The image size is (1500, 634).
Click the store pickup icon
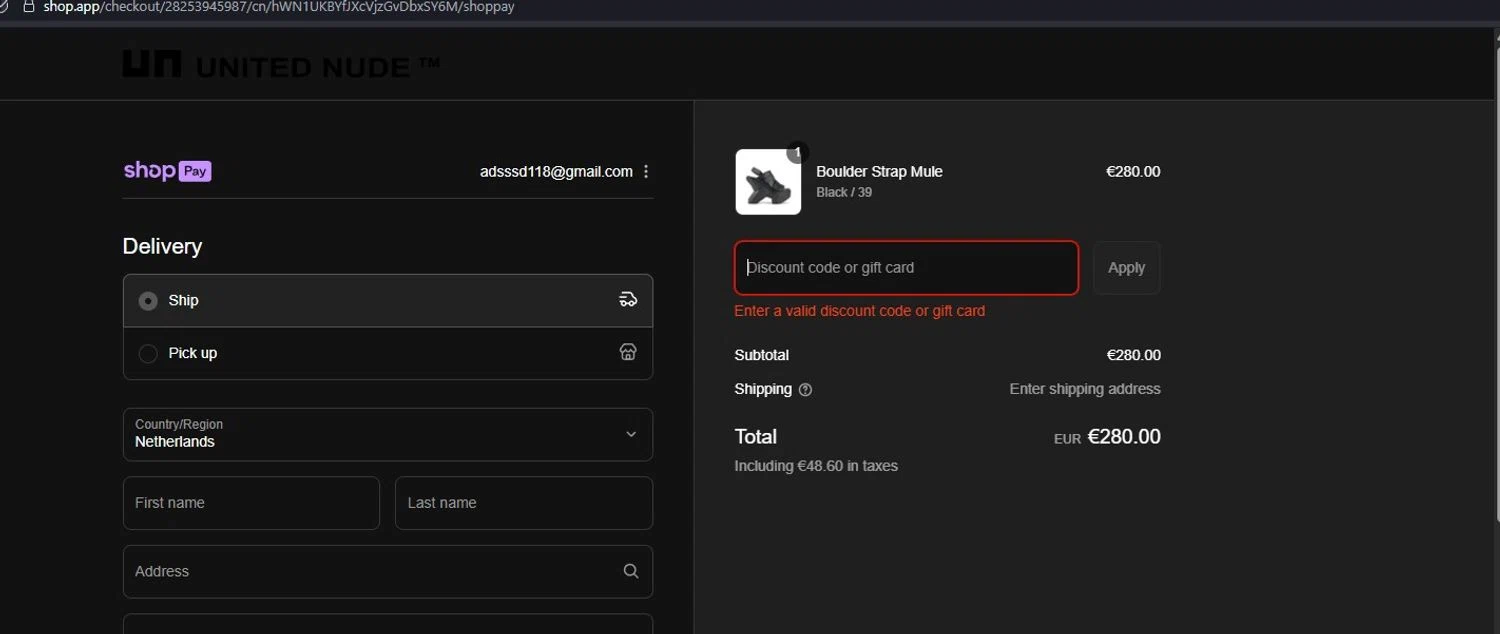click(628, 352)
